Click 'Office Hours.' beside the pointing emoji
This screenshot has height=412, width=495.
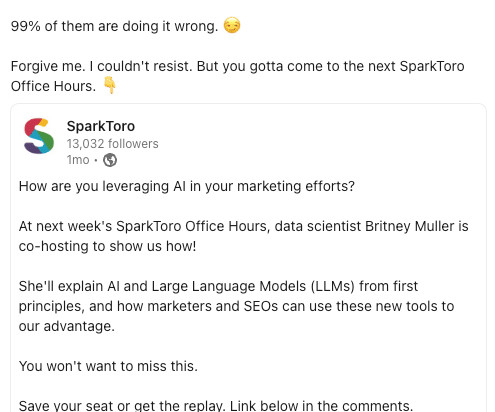click(53, 86)
